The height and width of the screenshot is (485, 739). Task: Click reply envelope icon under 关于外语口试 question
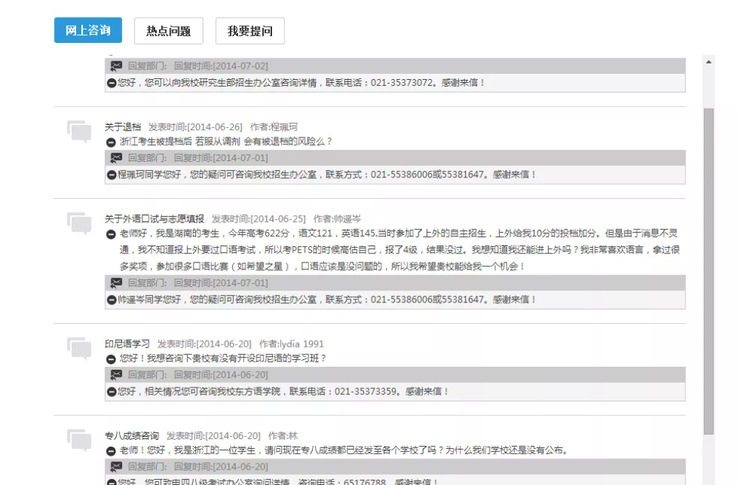[116, 283]
